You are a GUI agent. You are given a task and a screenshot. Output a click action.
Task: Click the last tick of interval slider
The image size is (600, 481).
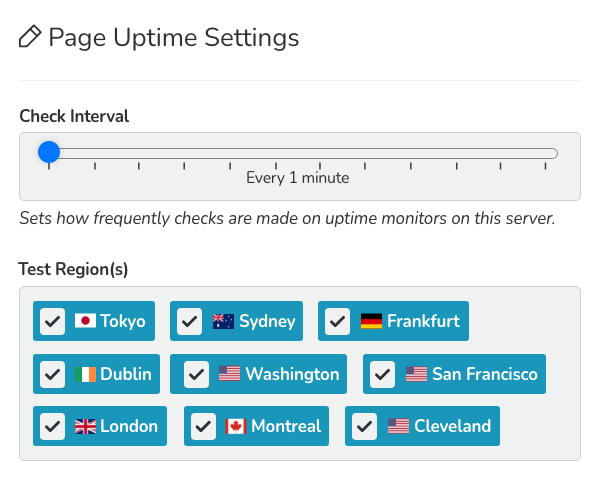545,166
